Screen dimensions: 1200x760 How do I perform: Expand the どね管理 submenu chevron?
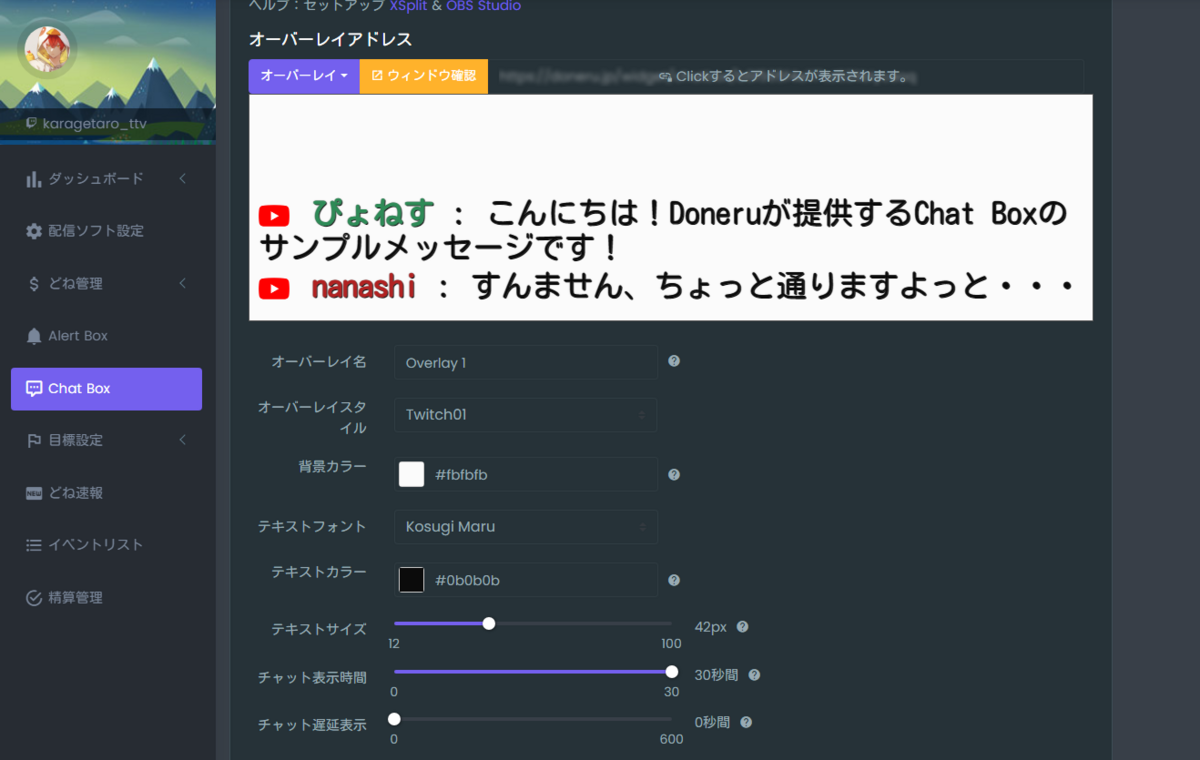[x=183, y=284]
